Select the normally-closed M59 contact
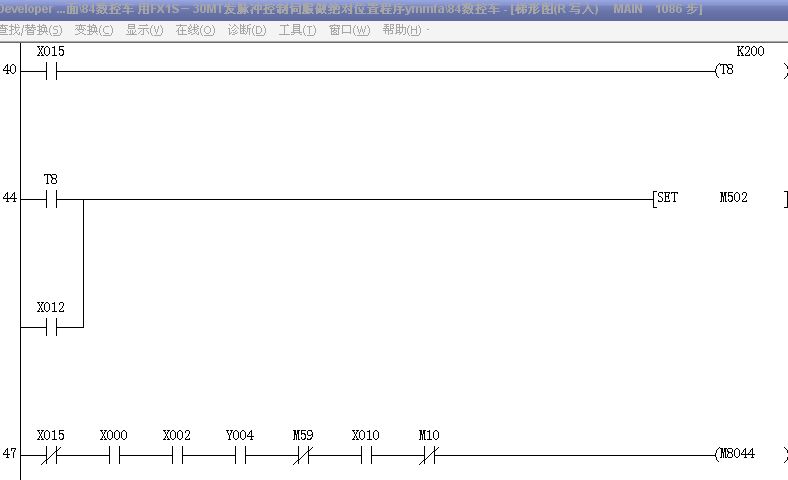The width and height of the screenshot is (788, 480). (303, 455)
